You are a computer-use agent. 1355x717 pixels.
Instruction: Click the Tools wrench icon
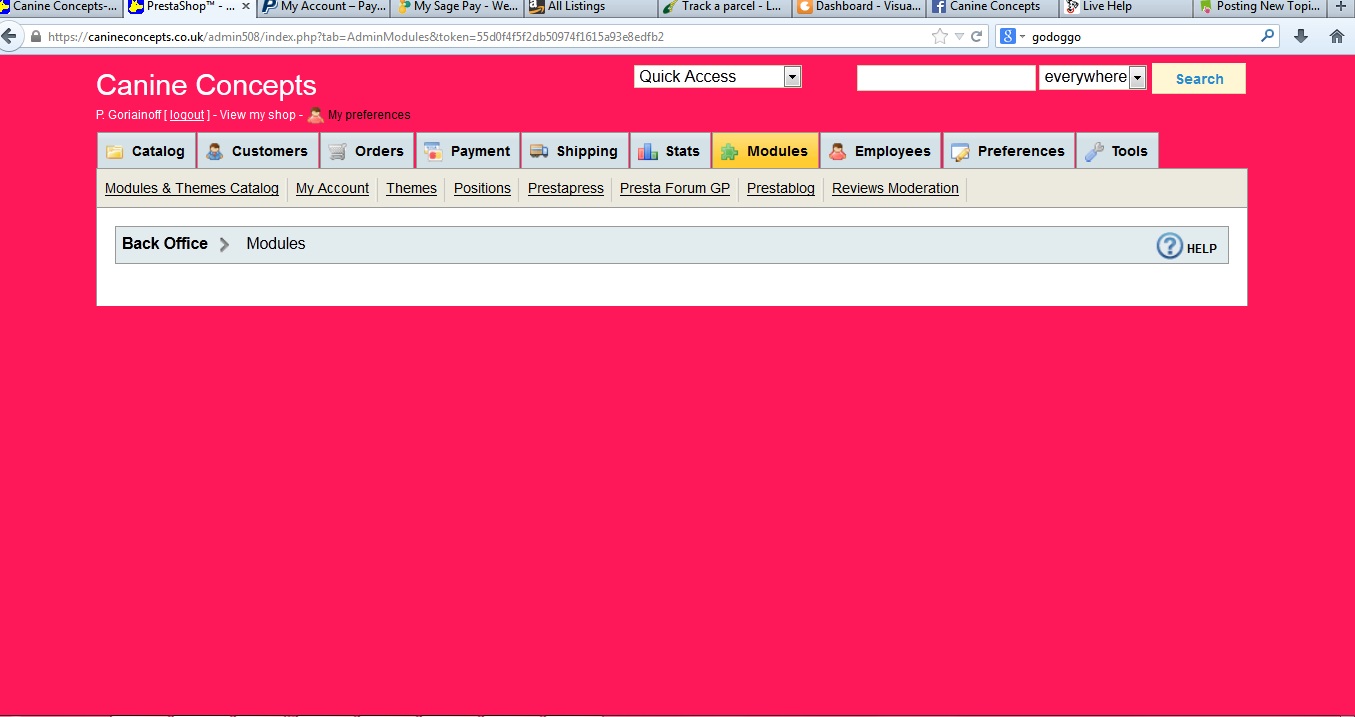click(x=1094, y=152)
